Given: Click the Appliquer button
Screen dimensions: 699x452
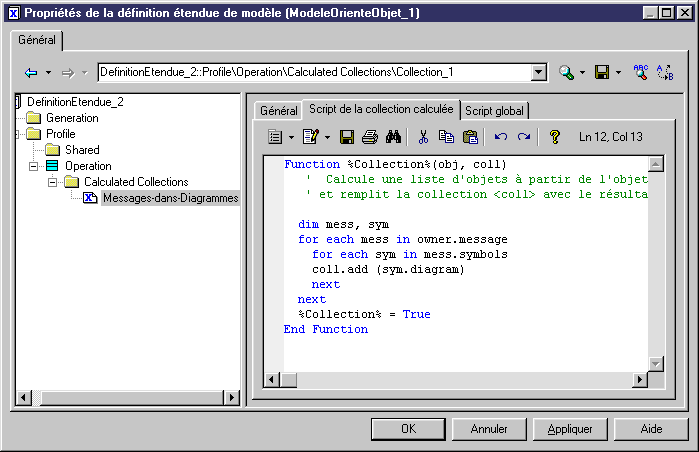Looking at the screenshot, I should coord(570,429).
